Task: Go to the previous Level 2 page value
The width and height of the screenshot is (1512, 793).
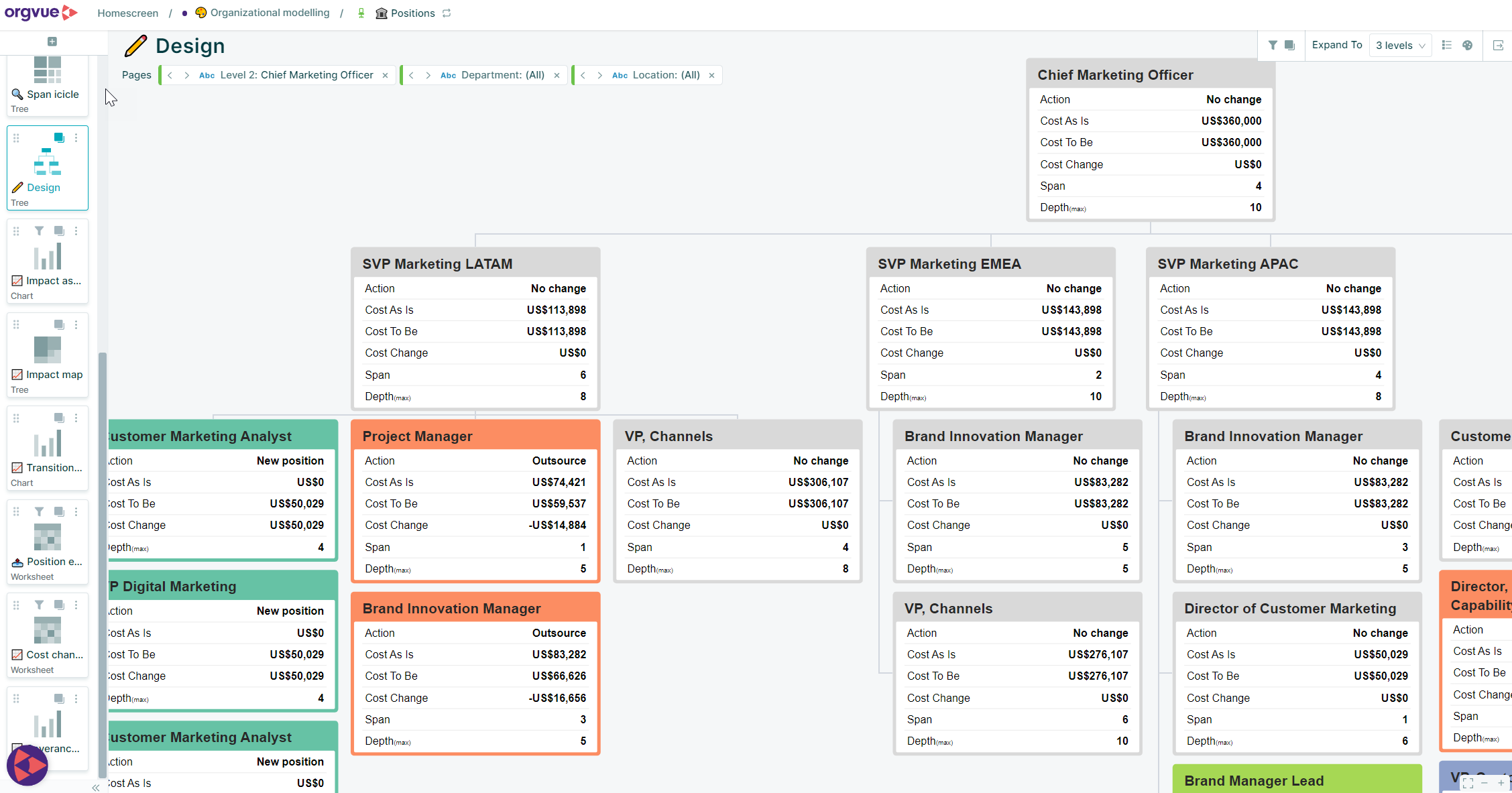Action: pos(170,75)
